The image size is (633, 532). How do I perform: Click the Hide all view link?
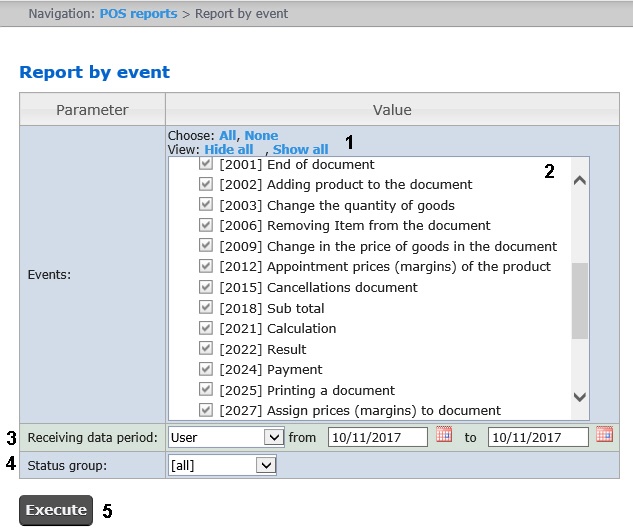pyautogui.click(x=228, y=149)
